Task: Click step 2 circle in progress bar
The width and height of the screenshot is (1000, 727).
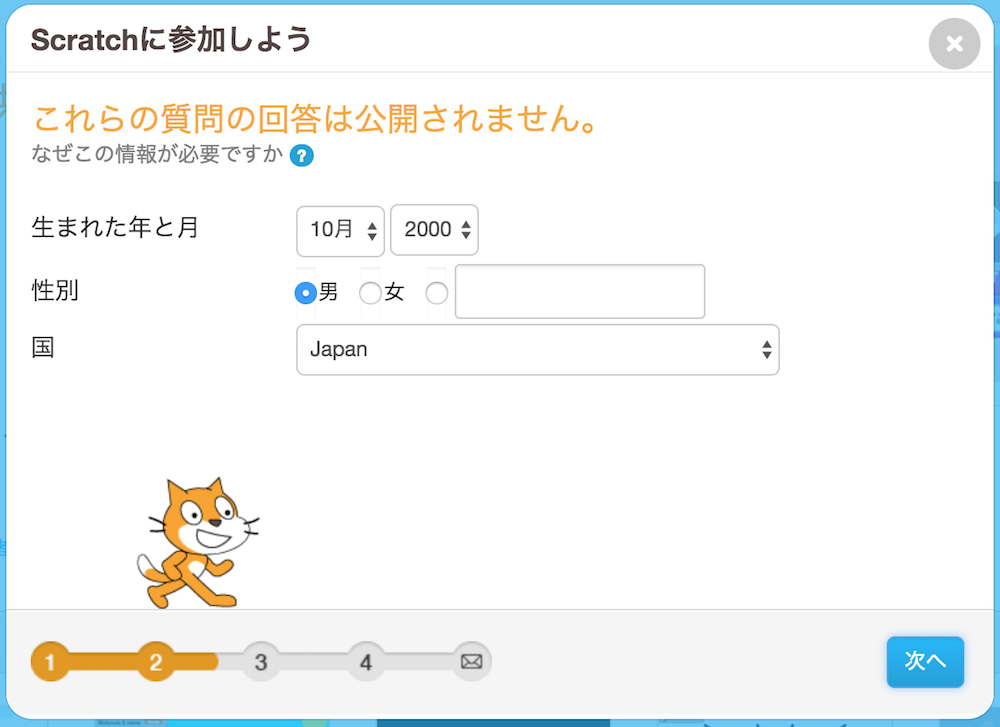Action: tap(156, 661)
